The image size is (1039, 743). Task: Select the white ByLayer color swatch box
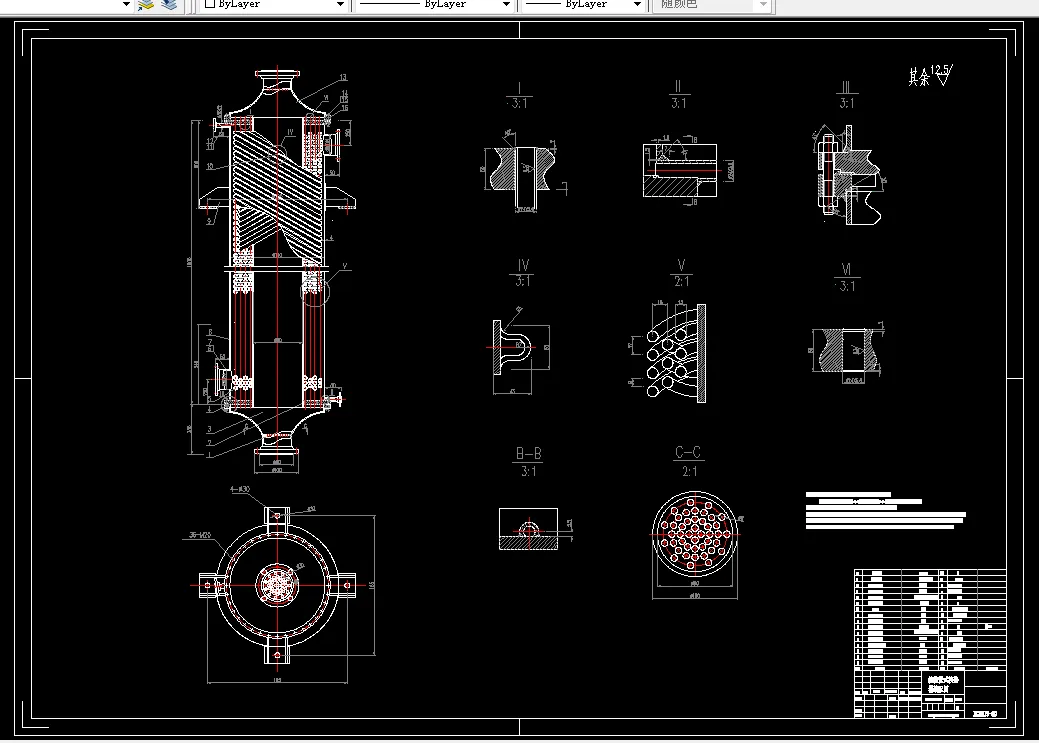click(x=210, y=4)
